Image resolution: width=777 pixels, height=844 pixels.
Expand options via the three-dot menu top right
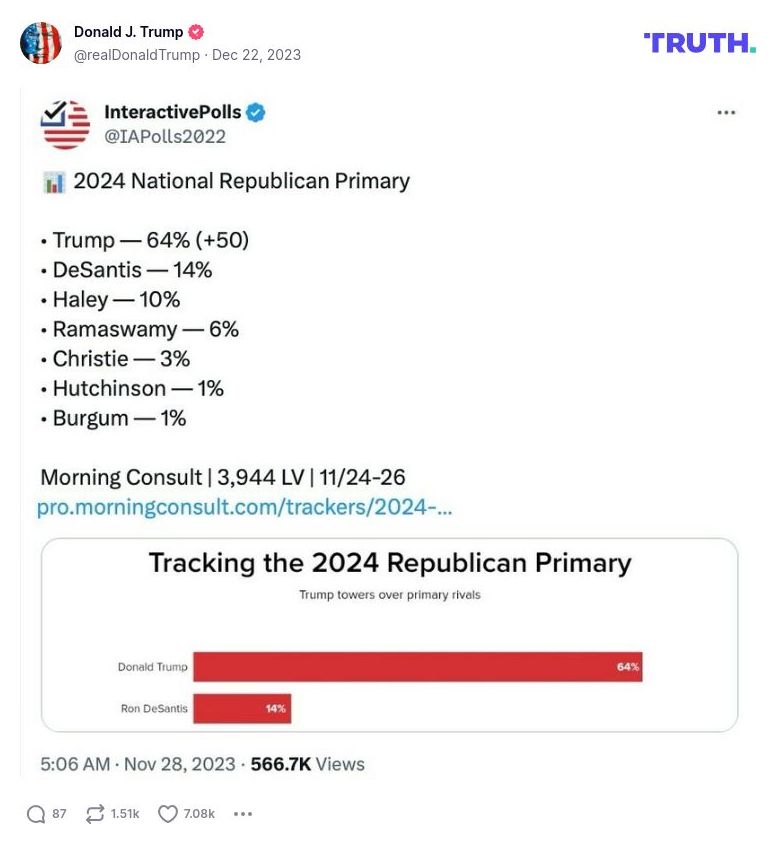pos(726,113)
